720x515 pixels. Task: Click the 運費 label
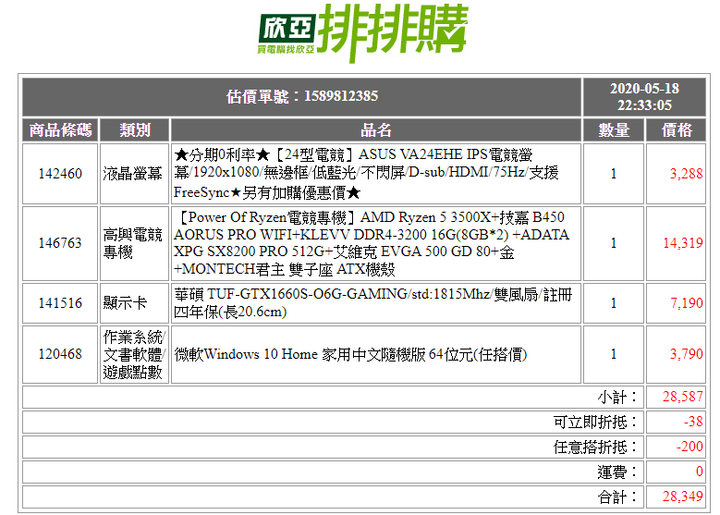coord(618,471)
